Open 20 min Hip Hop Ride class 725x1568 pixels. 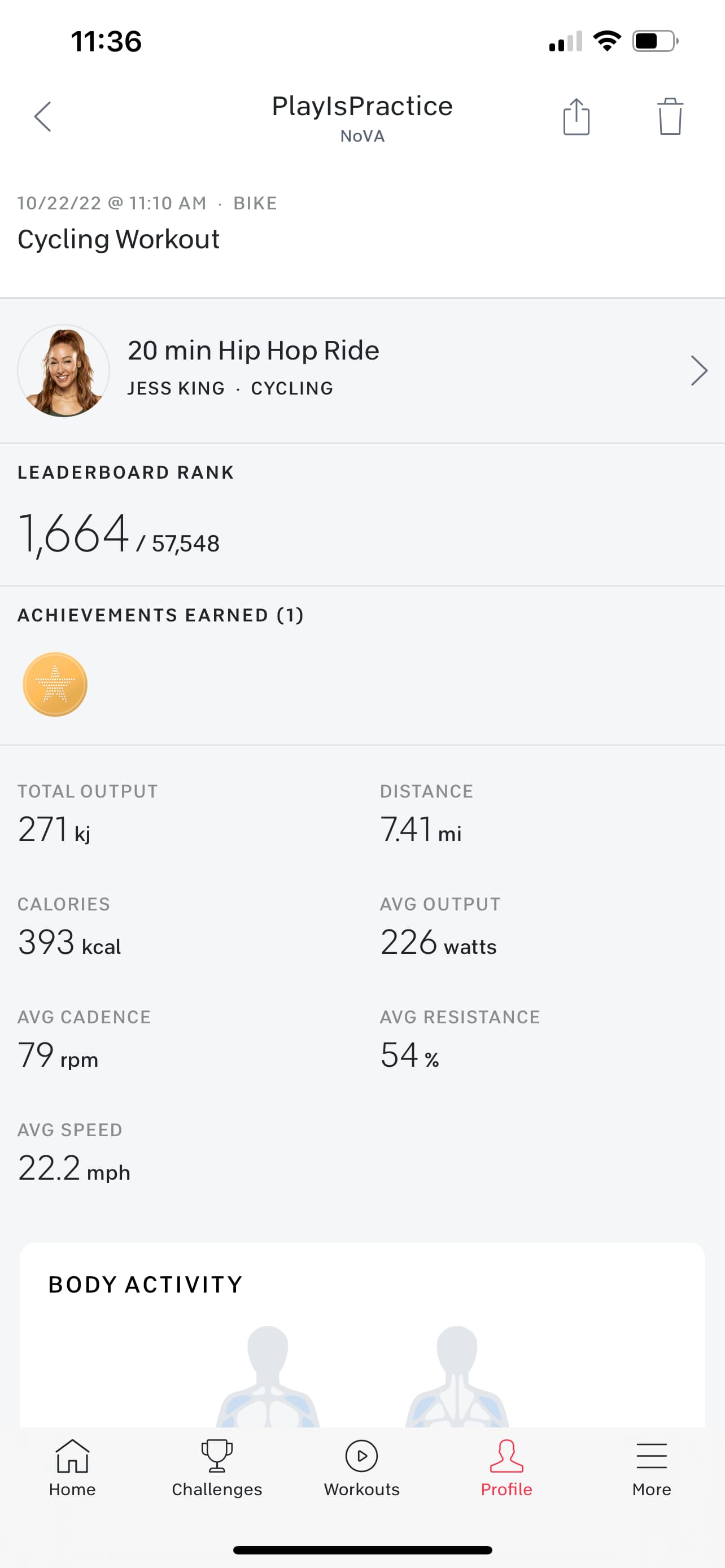click(253, 351)
